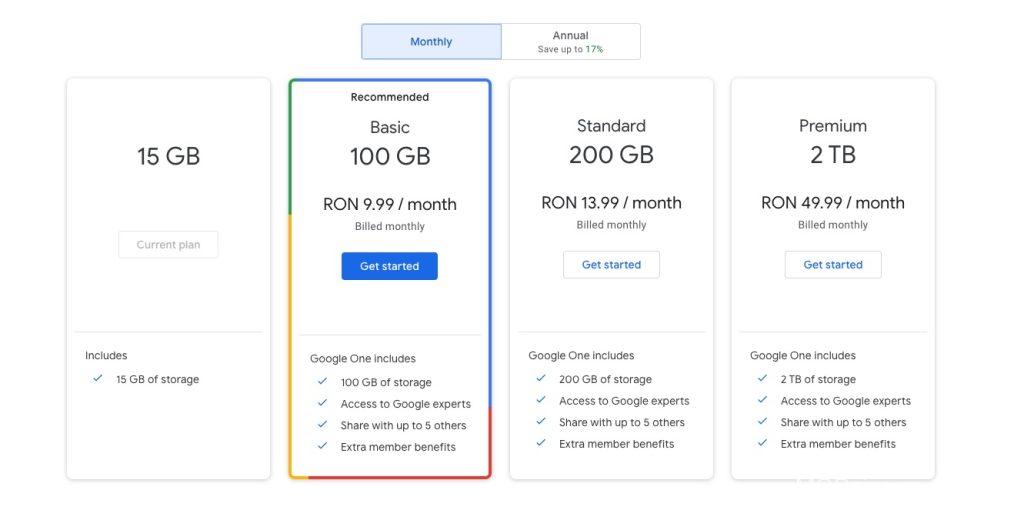1024x520 pixels.
Task: Click the Current plan button
Action: [x=168, y=245]
